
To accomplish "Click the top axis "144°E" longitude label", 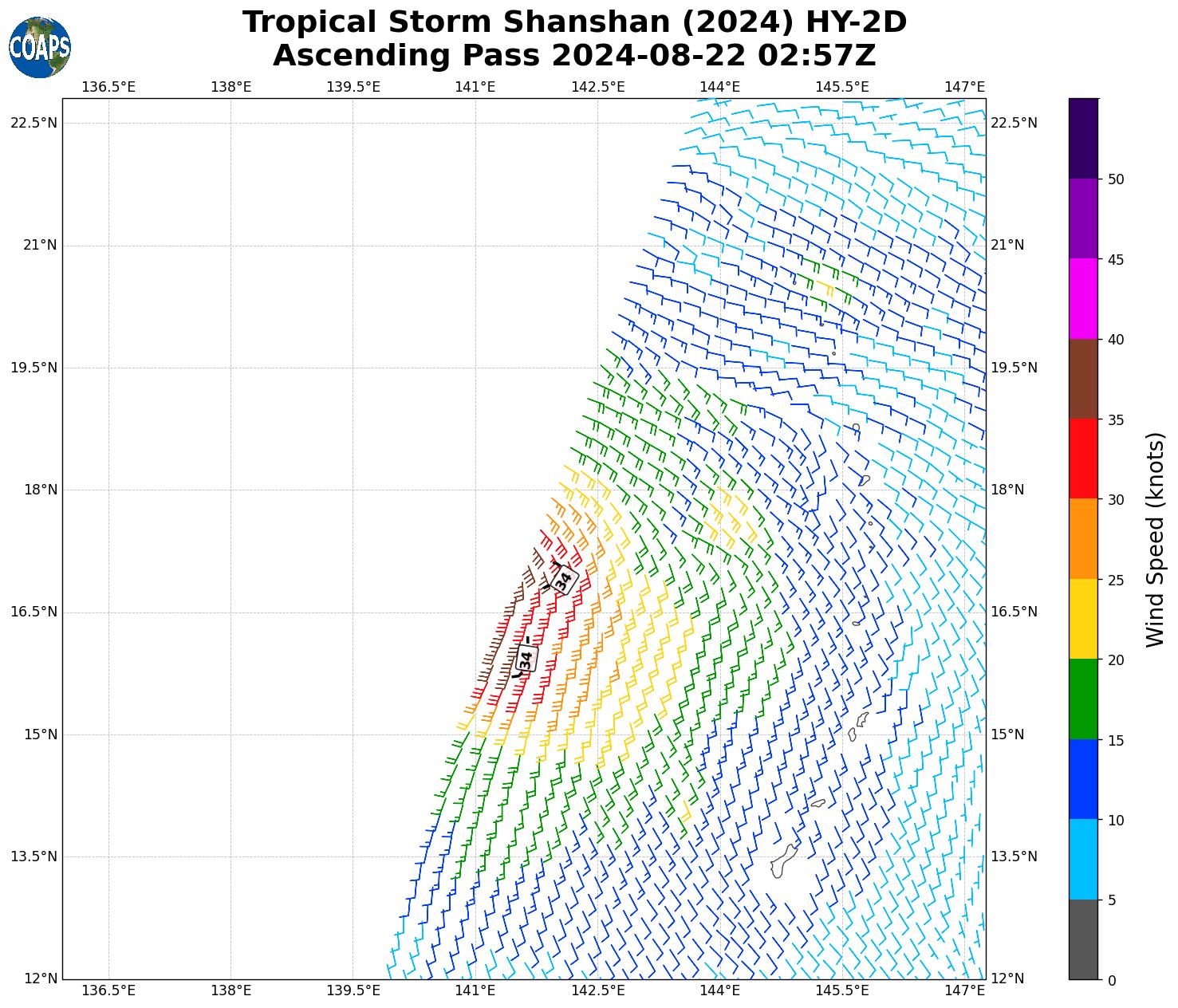I will click(719, 86).
